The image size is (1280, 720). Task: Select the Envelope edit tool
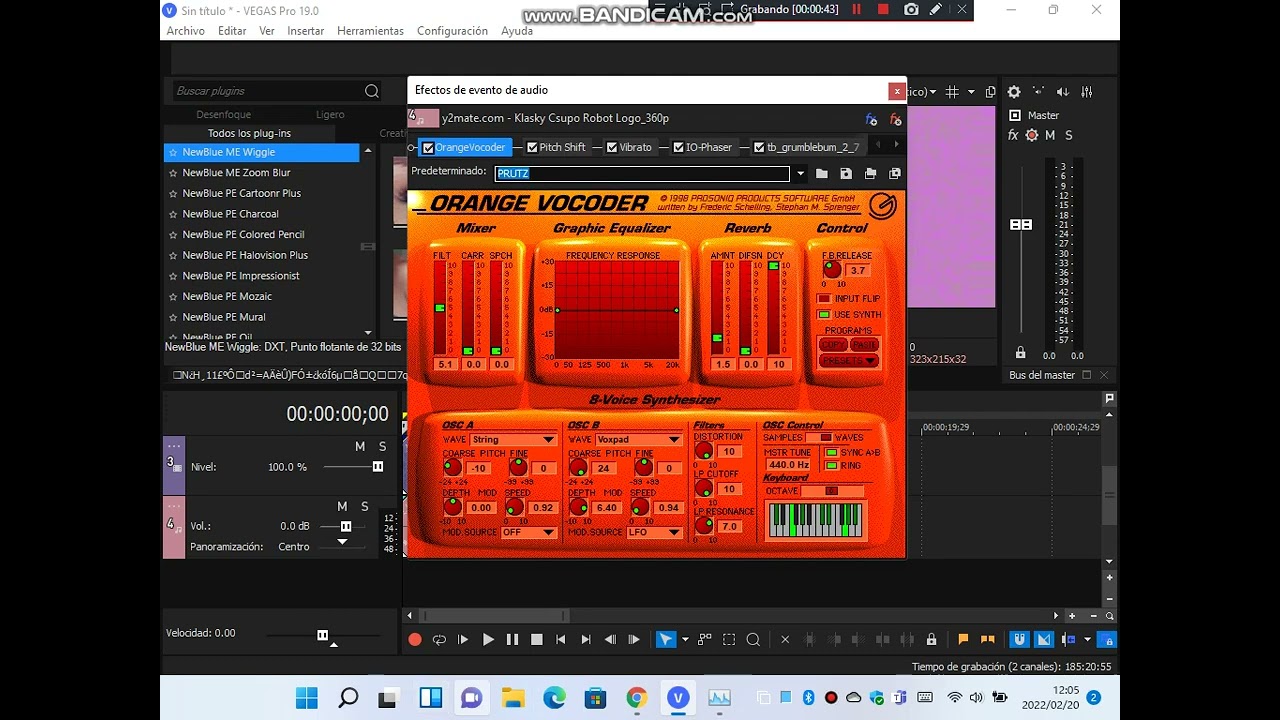coord(705,640)
